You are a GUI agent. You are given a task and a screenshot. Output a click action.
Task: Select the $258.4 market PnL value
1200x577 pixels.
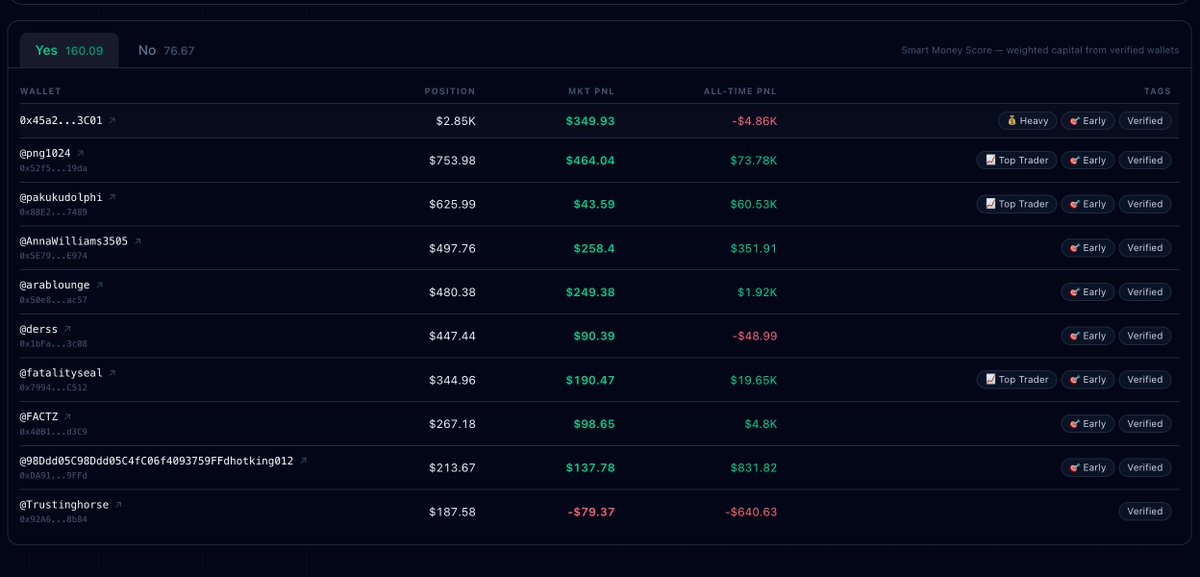pos(593,248)
